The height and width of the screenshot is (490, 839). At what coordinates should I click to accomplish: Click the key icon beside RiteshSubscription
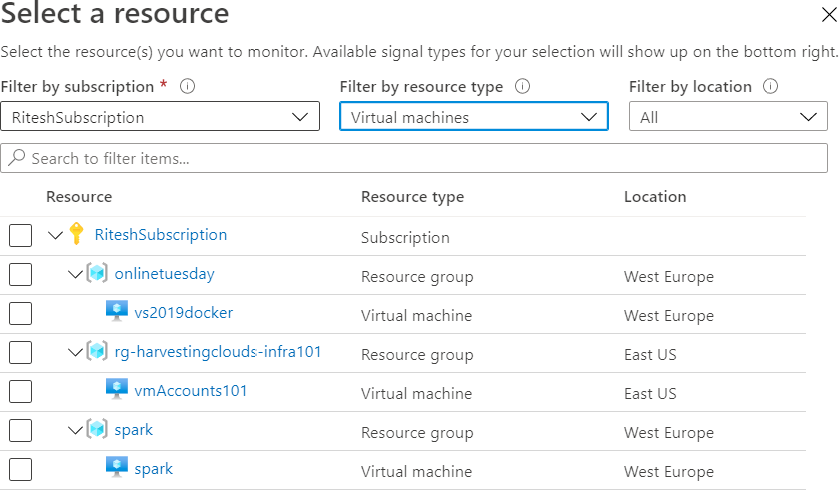[x=77, y=235]
